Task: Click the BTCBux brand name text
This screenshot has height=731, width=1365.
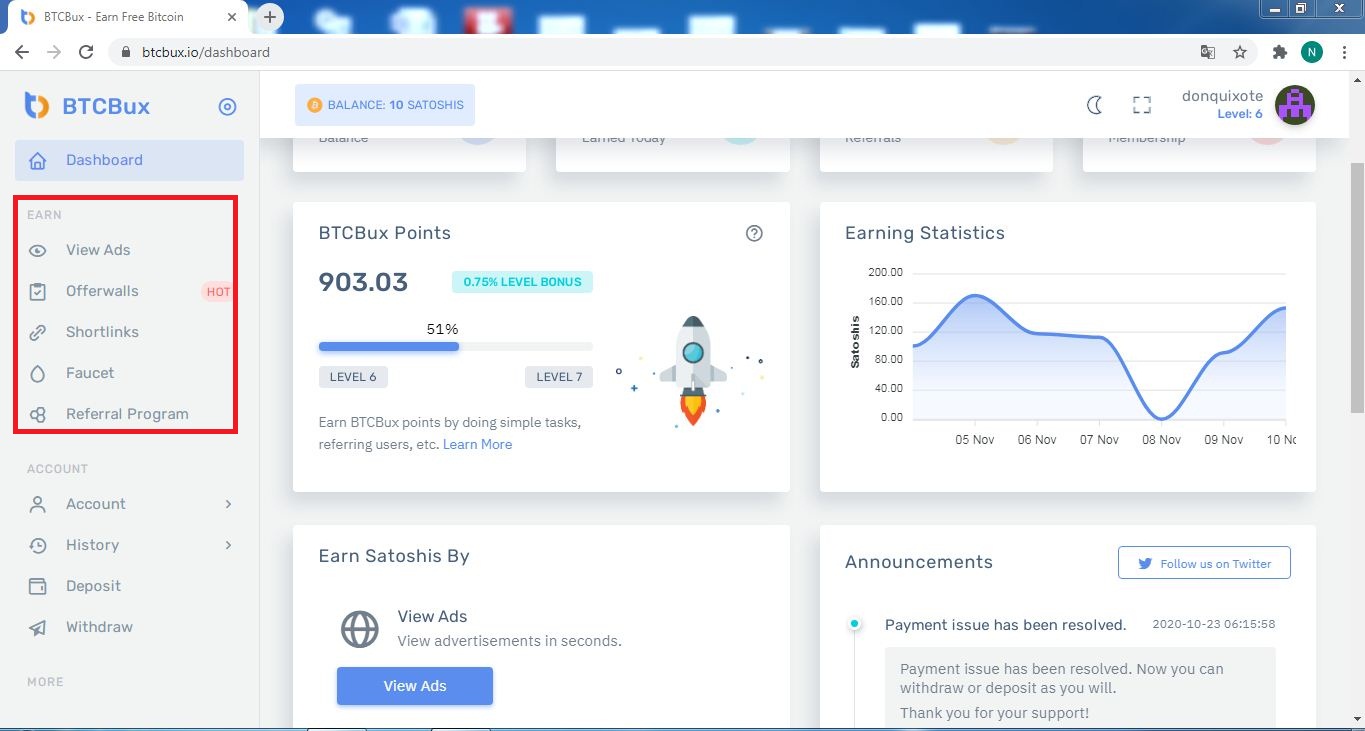Action: tap(106, 107)
